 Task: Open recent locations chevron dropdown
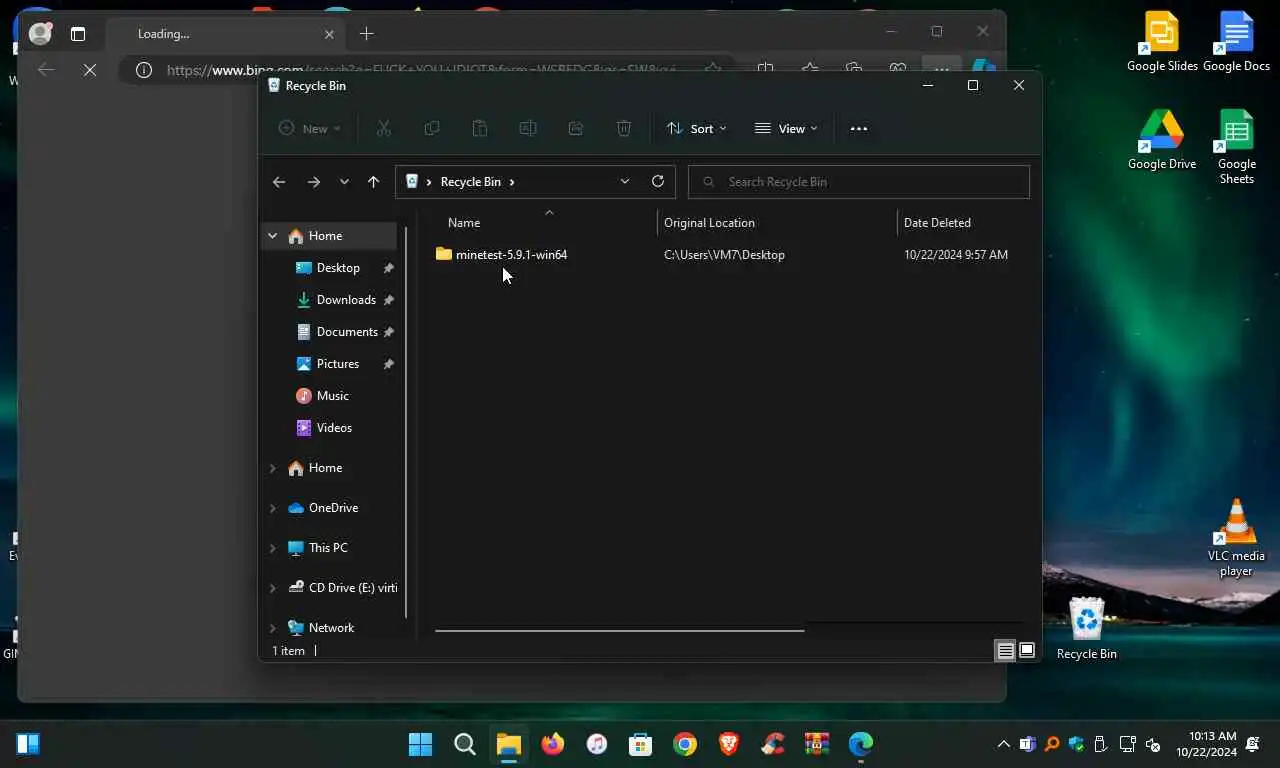coord(344,182)
